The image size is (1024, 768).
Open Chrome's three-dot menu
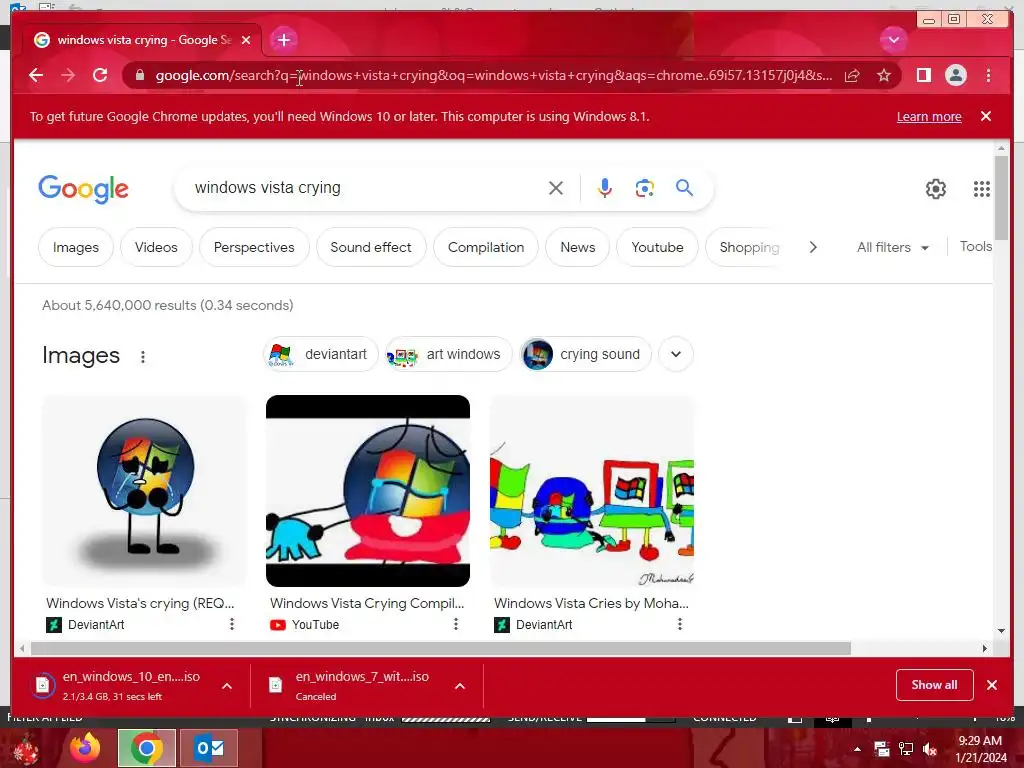pos(988,75)
